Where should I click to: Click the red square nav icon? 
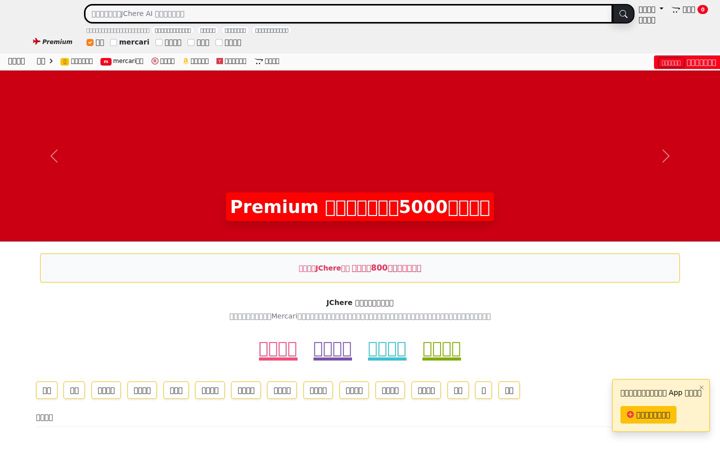(x=219, y=61)
